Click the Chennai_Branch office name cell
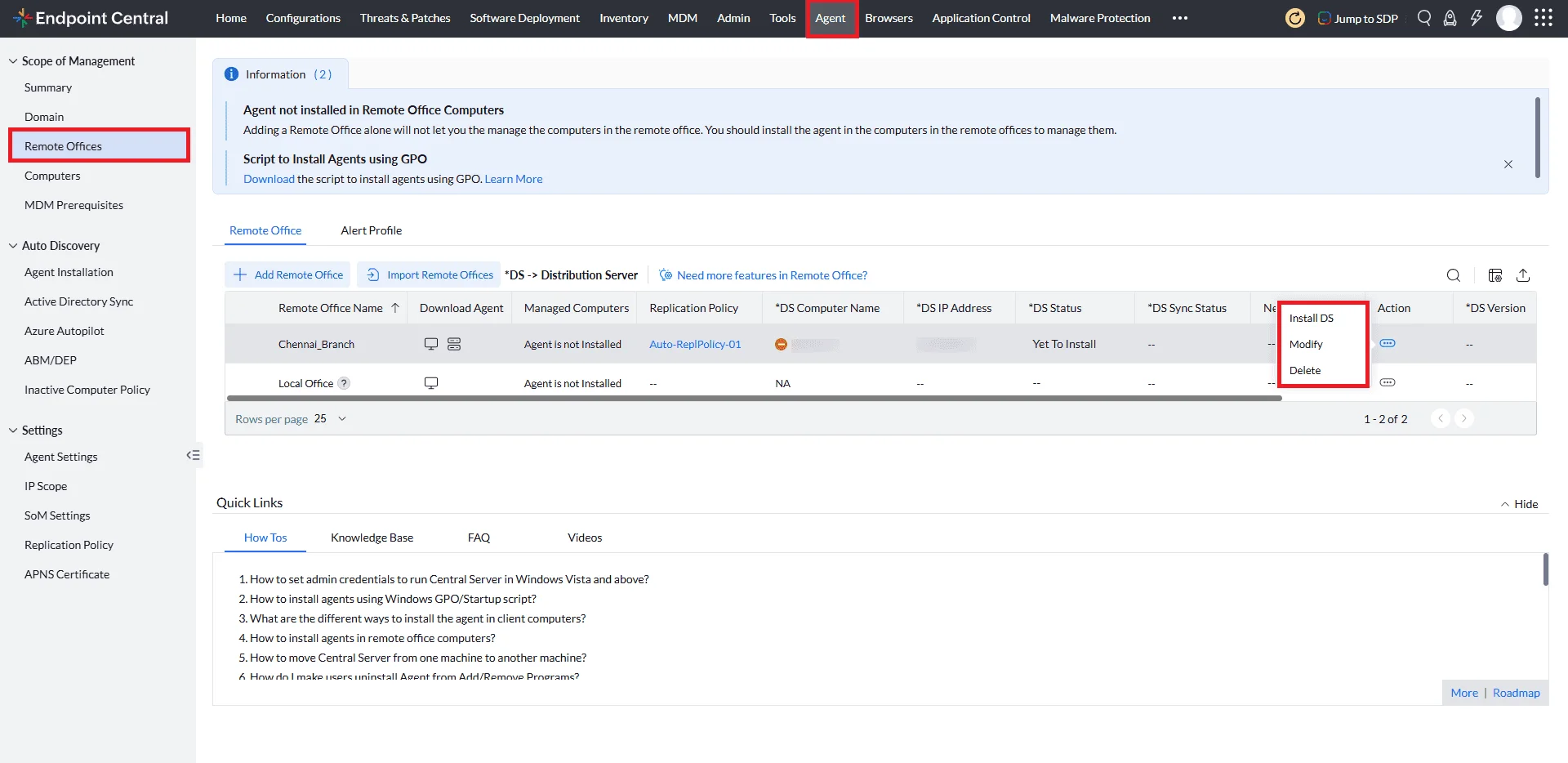The height and width of the screenshot is (763, 1568). pyautogui.click(x=316, y=344)
